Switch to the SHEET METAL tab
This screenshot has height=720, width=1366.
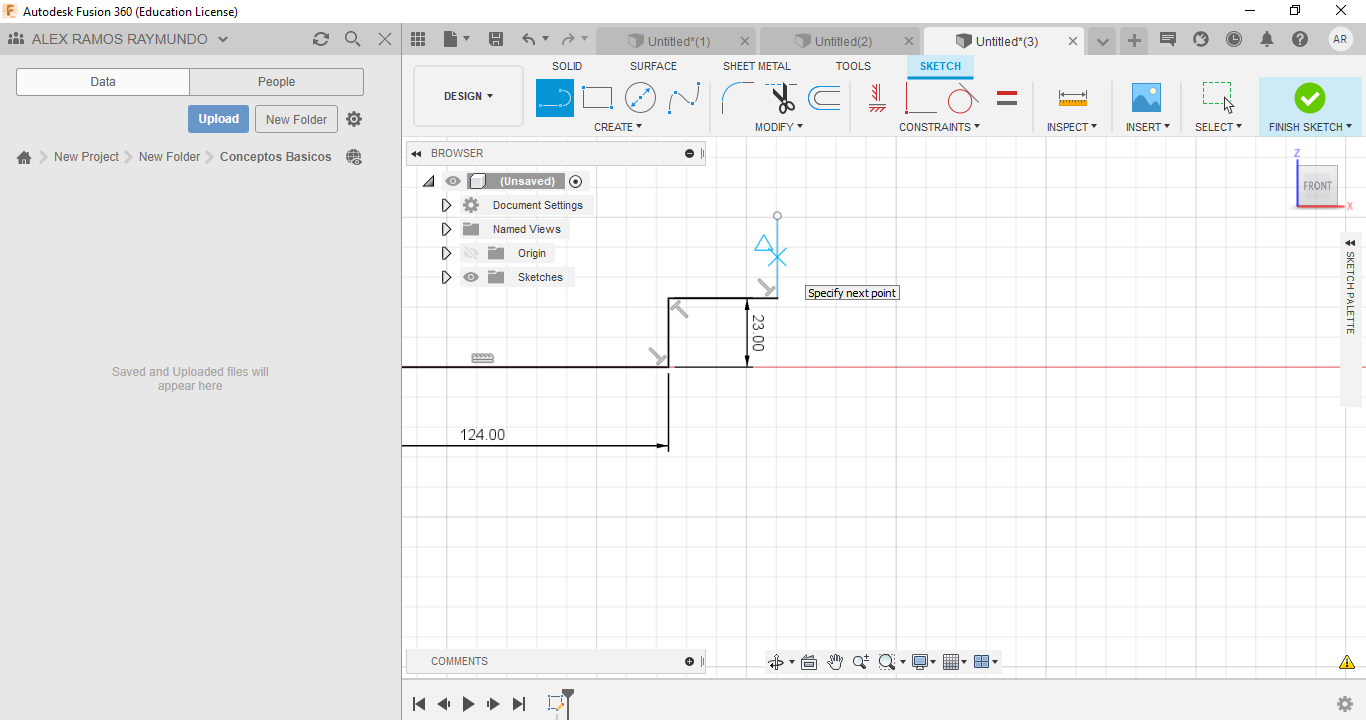757,66
